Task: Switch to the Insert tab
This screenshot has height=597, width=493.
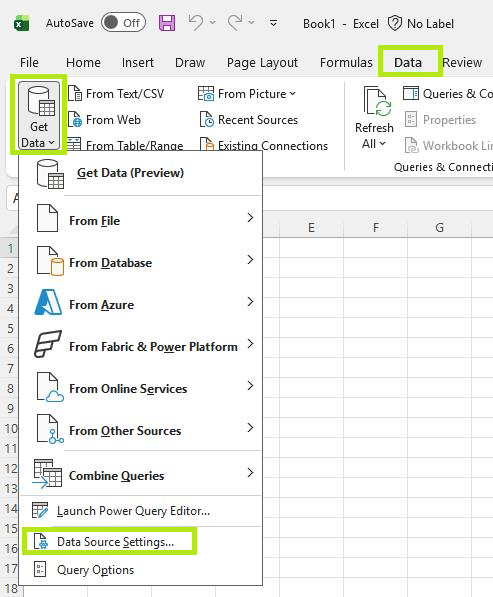Action: tap(138, 62)
